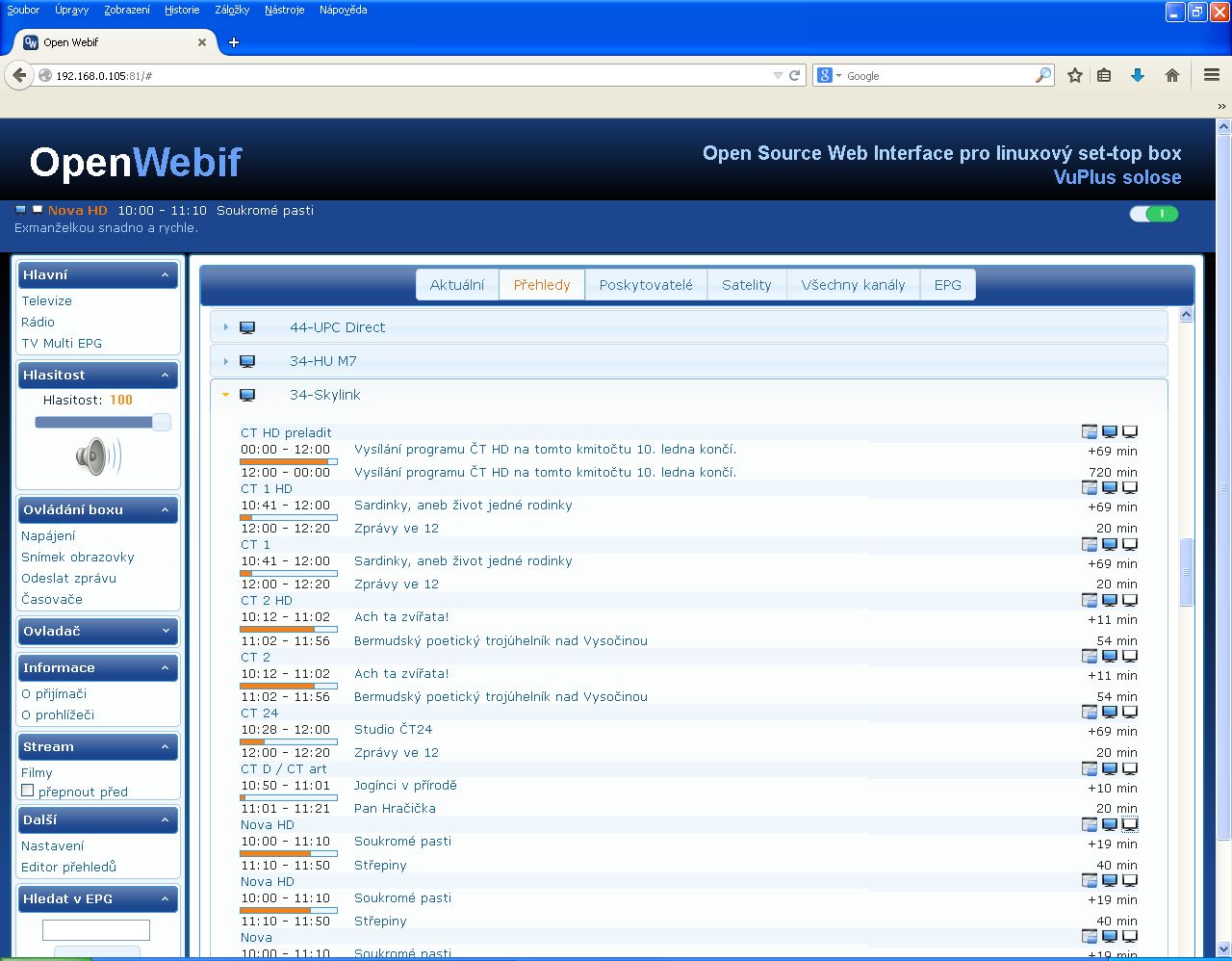Bookmark page with Firefox star icon

coord(1075,75)
